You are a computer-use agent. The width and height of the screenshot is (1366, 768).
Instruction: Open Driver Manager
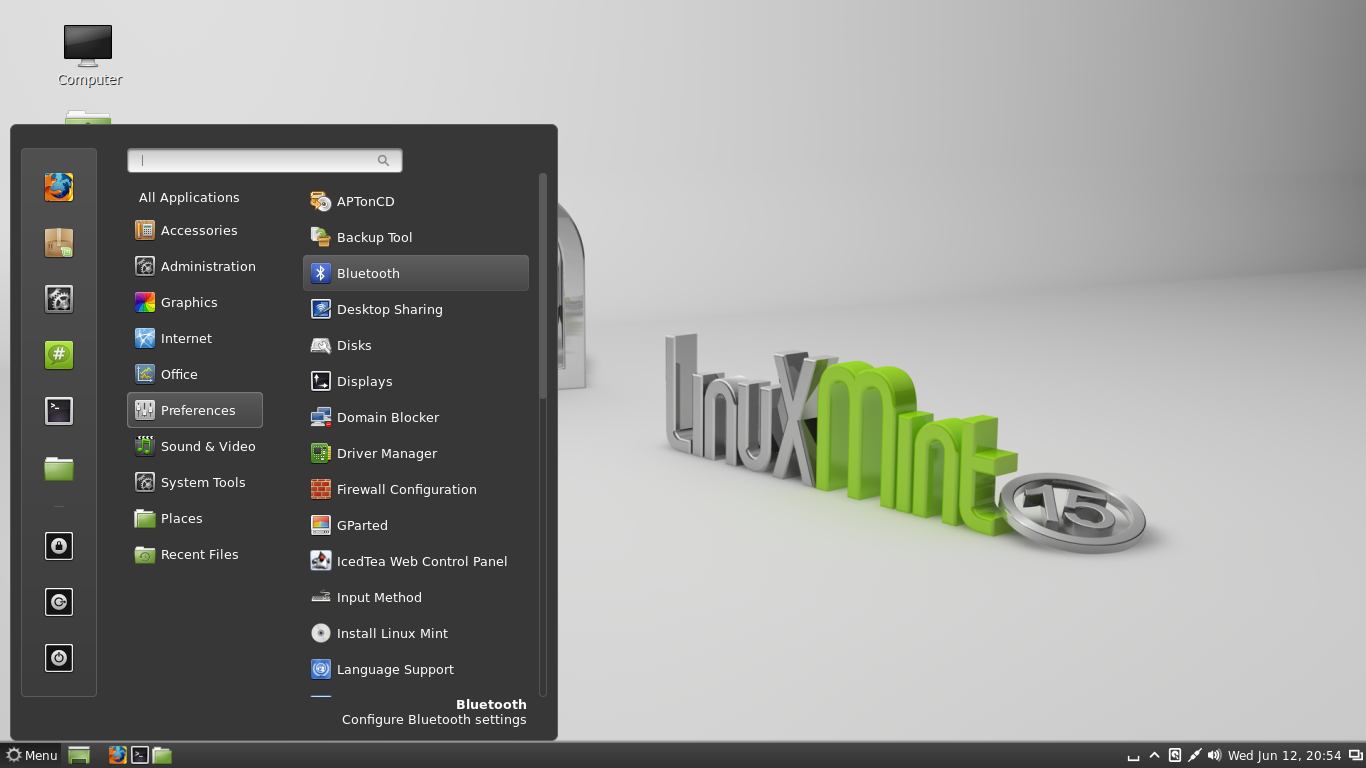click(x=415, y=453)
